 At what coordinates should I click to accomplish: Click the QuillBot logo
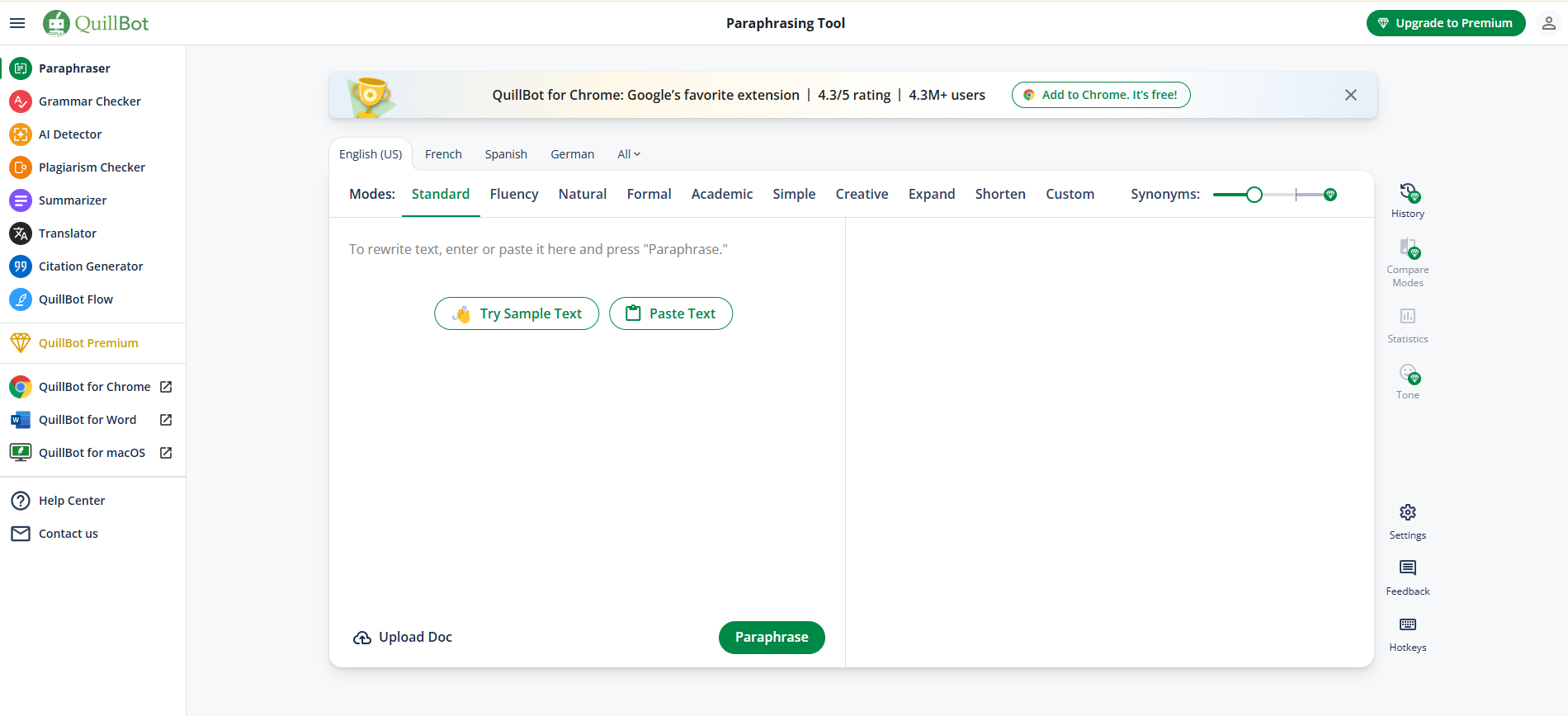[x=96, y=23]
